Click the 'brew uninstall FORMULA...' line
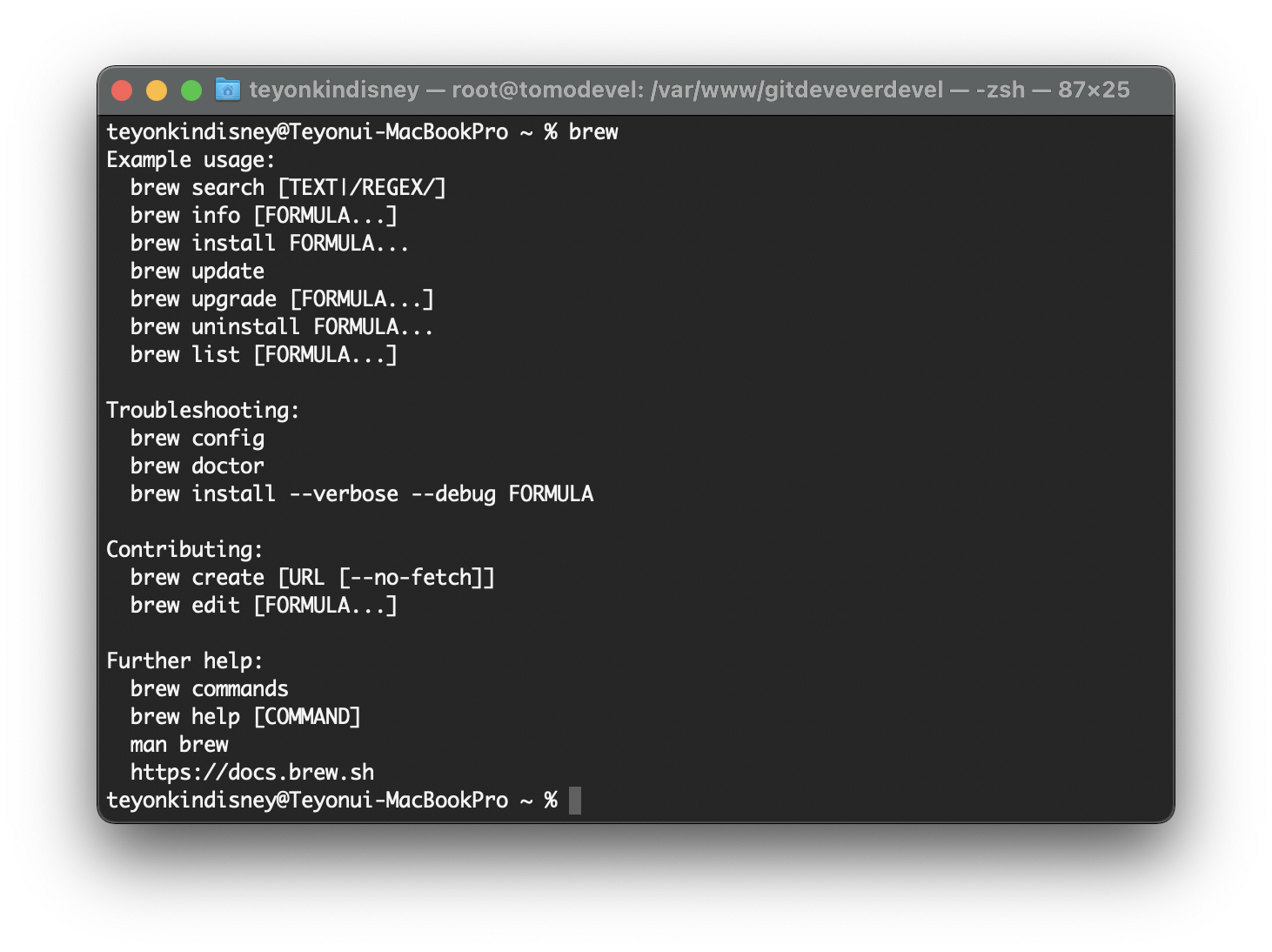The image size is (1272, 952). click(x=282, y=326)
